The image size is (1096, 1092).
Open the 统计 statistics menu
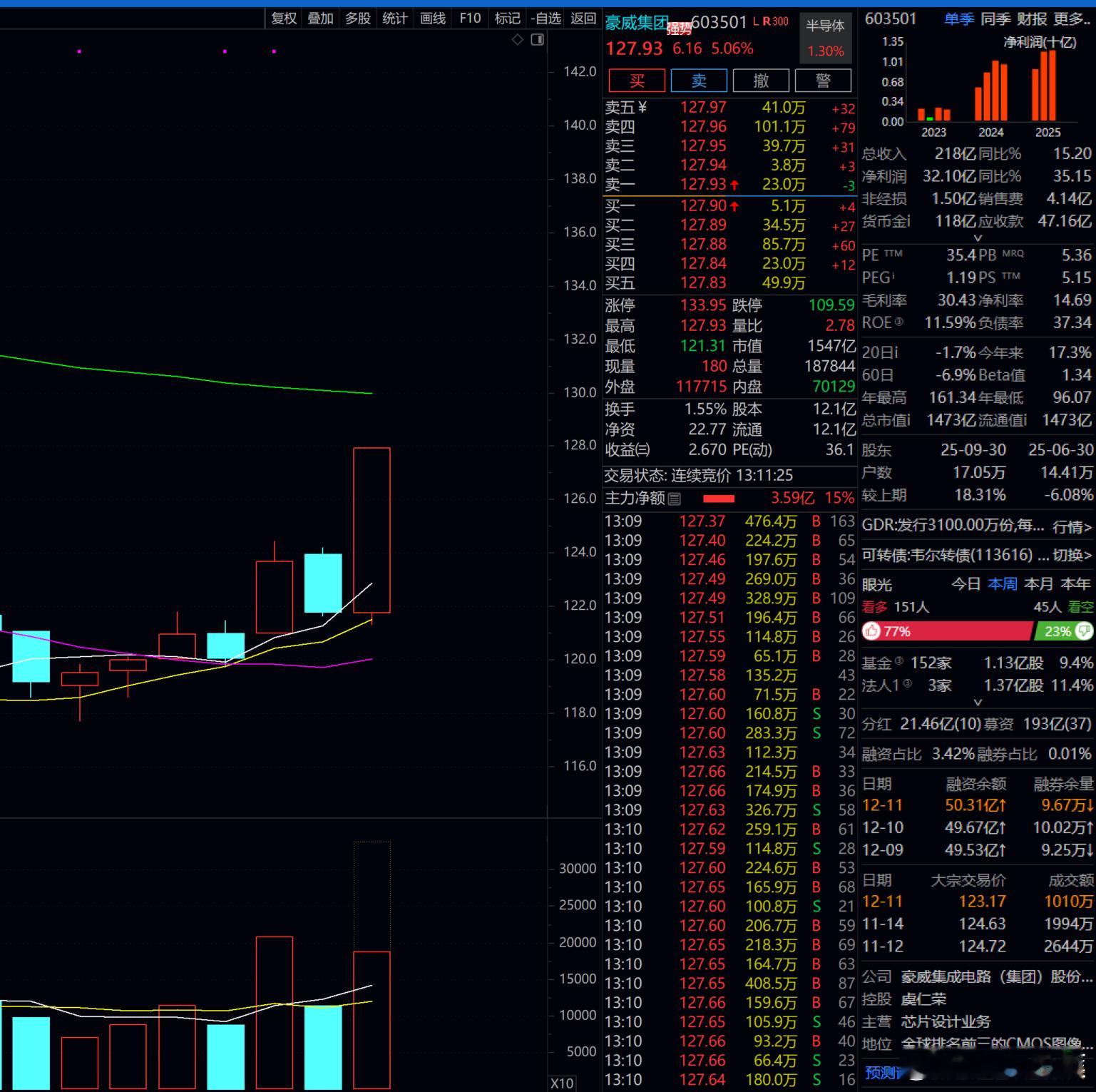395,19
